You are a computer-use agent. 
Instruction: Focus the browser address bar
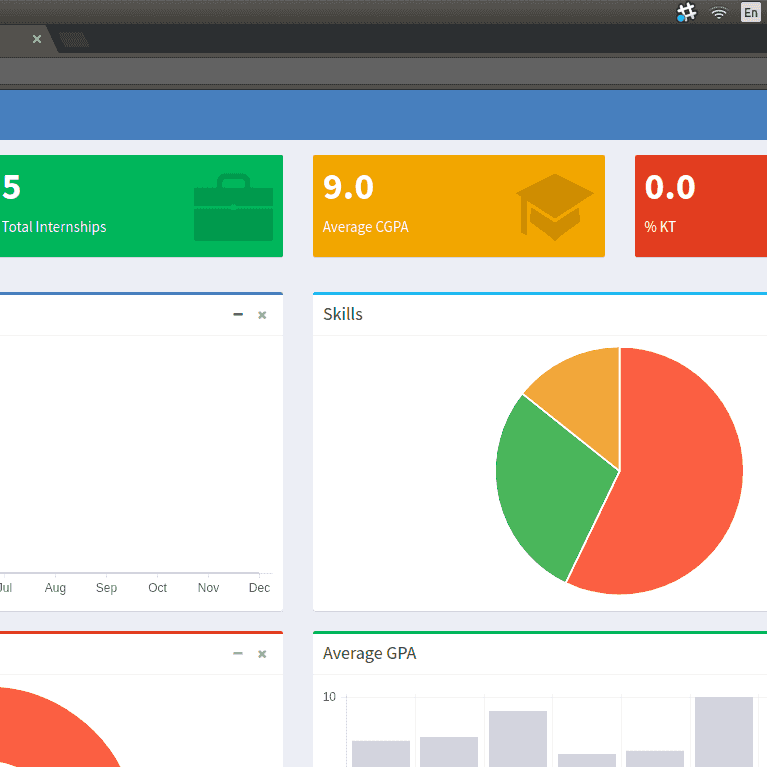tap(380, 71)
